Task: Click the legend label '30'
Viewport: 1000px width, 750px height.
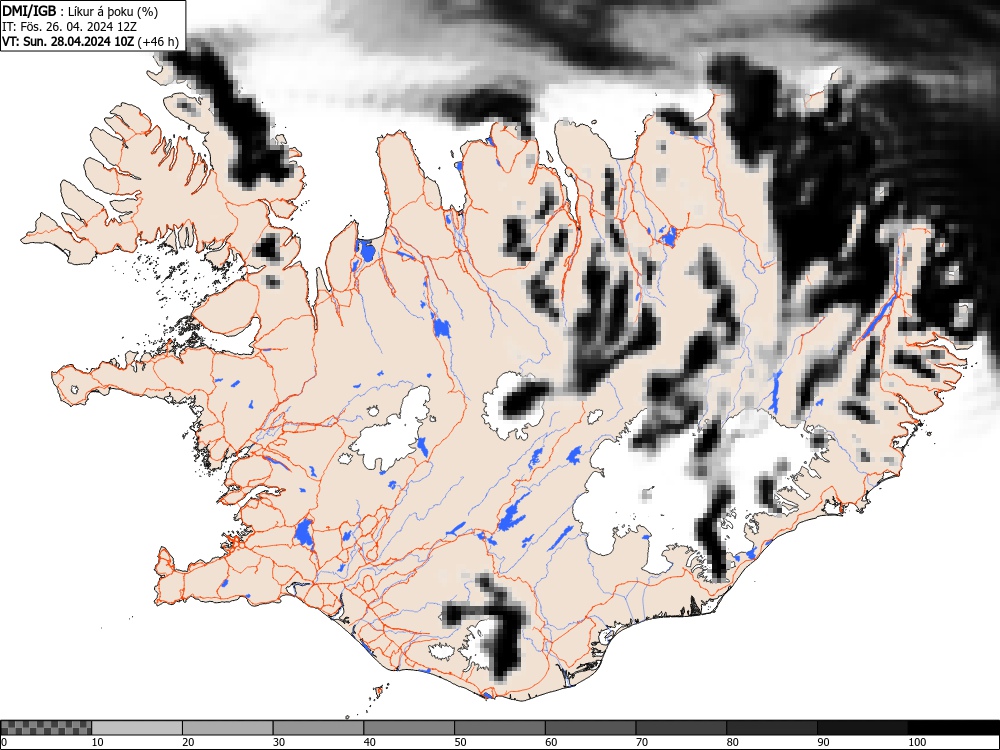Action: tap(279, 742)
